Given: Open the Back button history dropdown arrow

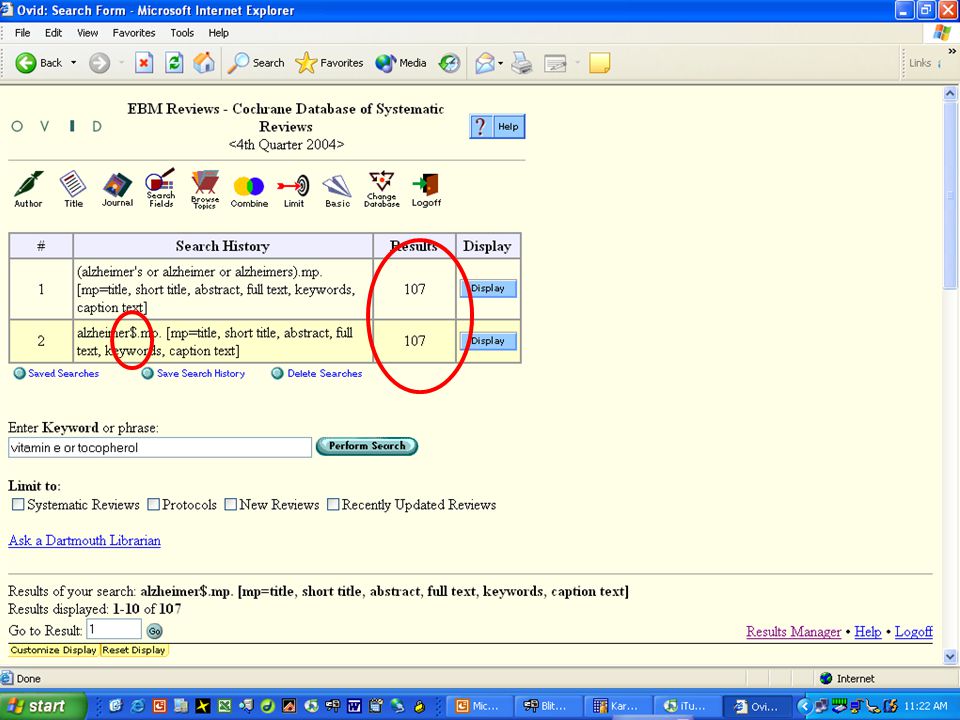Looking at the screenshot, I should 73,62.
